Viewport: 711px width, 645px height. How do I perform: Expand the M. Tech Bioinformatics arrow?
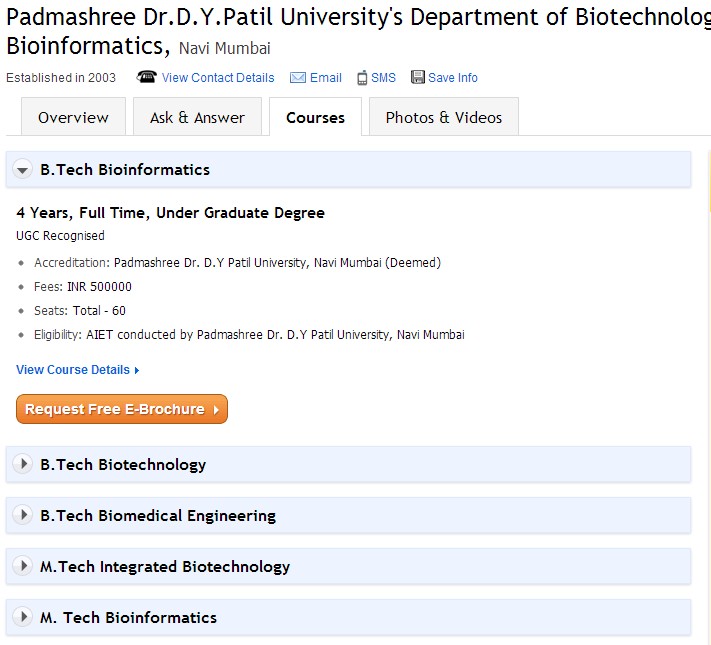[x=22, y=617]
